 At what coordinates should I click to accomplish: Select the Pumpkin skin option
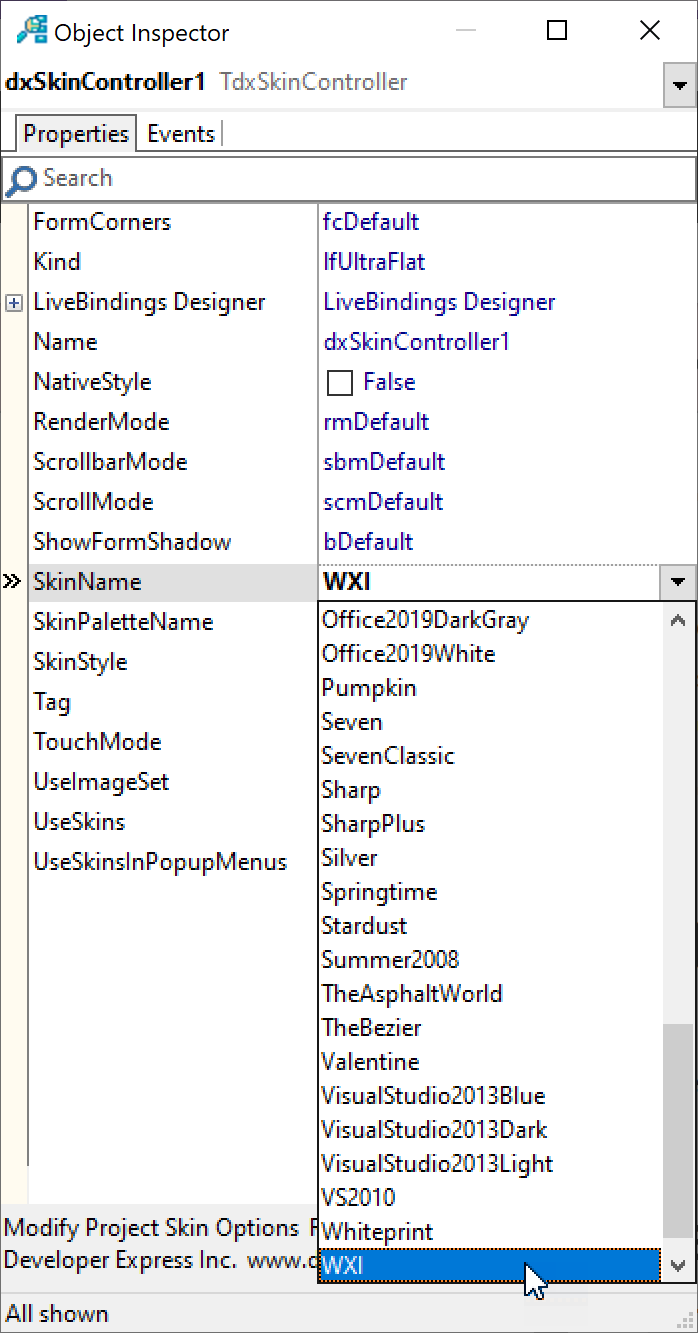tap(369, 688)
